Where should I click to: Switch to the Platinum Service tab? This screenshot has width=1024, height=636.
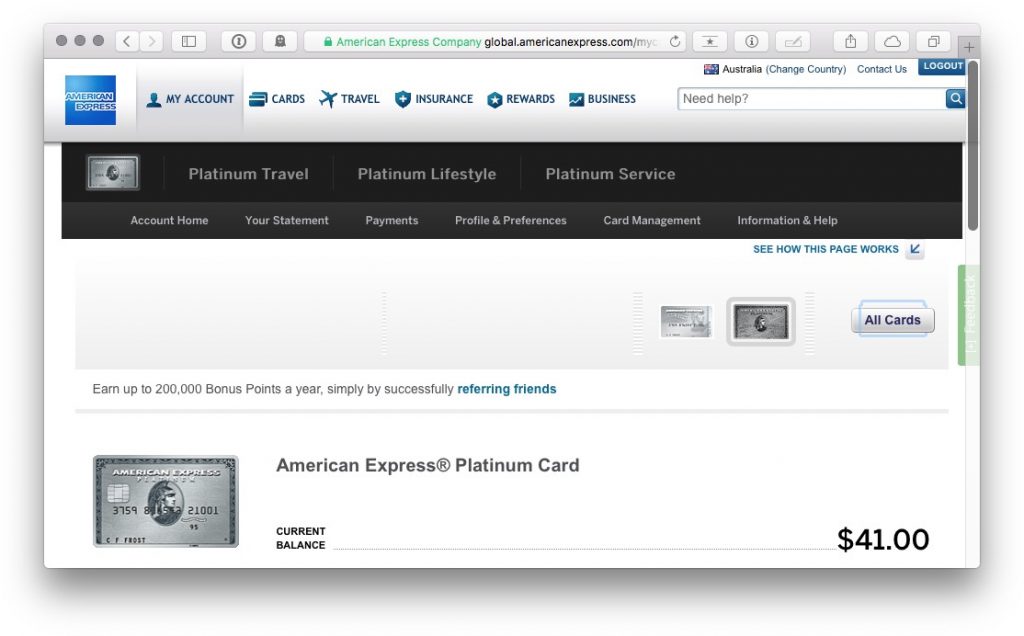pyautogui.click(x=610, y=174)
